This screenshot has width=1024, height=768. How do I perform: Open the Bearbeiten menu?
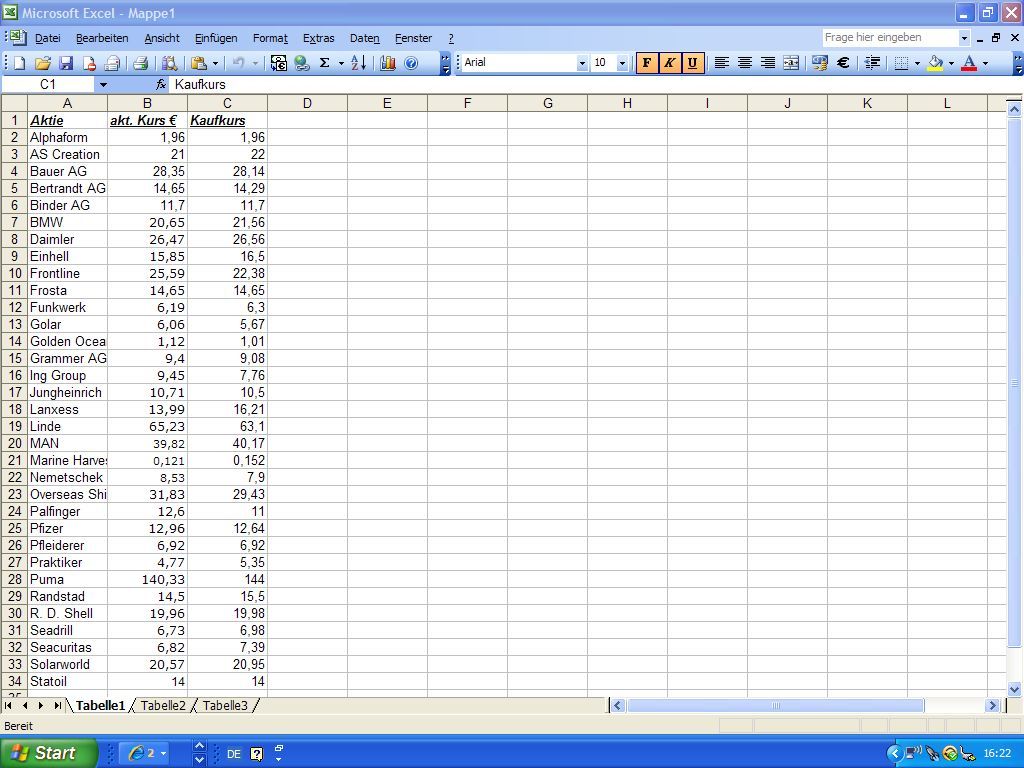click(x=102, y=38)
